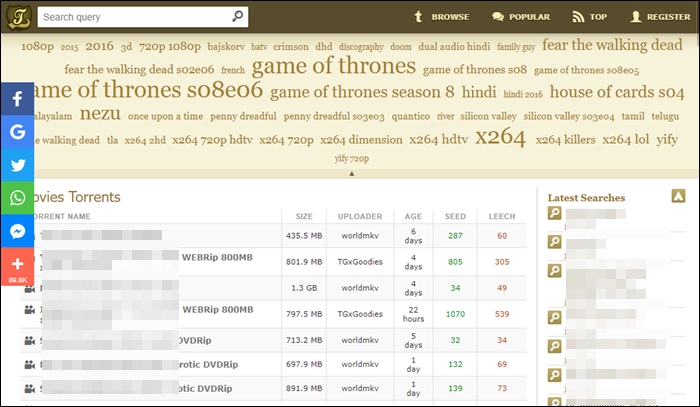The height and width of the screenshot is (407, 700).
Task: Share via the Google icon
Action: (17, 132)
